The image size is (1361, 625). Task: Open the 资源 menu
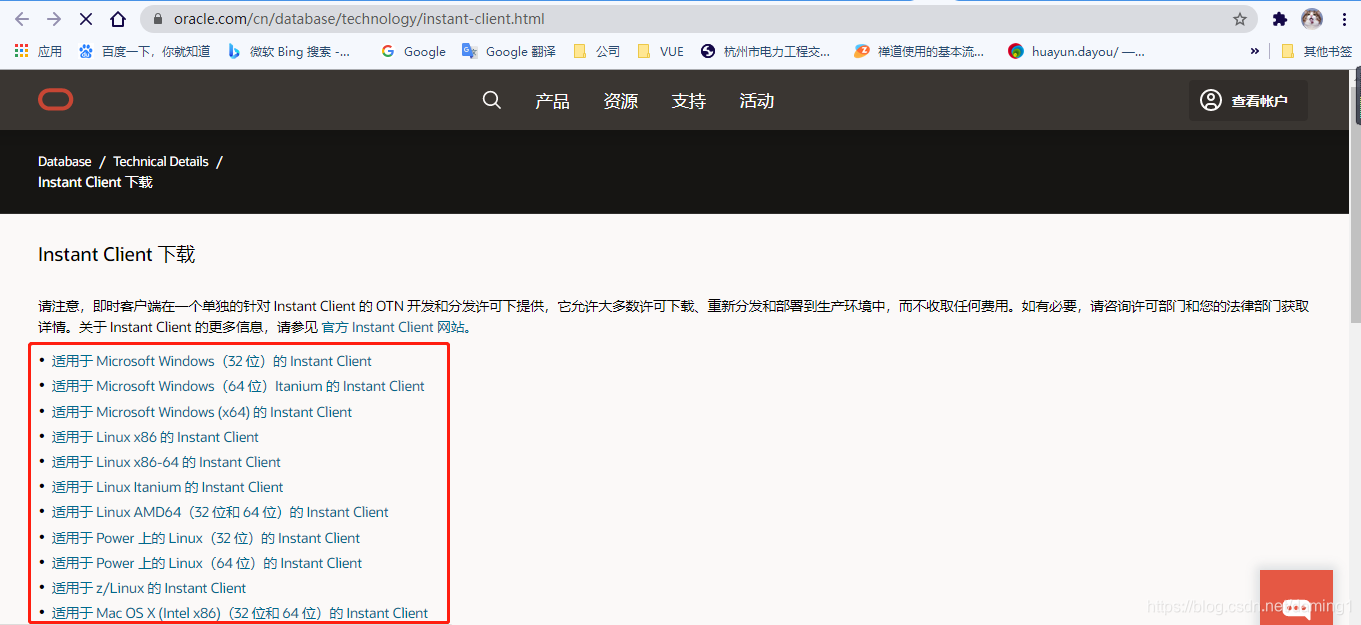point(620,101)
